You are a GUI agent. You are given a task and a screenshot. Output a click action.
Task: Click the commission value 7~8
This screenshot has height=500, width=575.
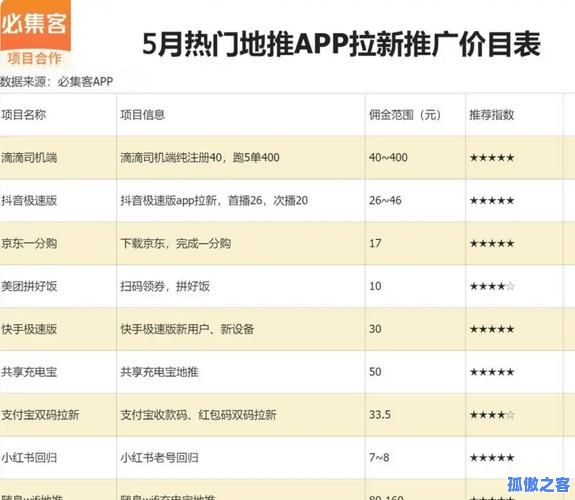pos(379,458)
